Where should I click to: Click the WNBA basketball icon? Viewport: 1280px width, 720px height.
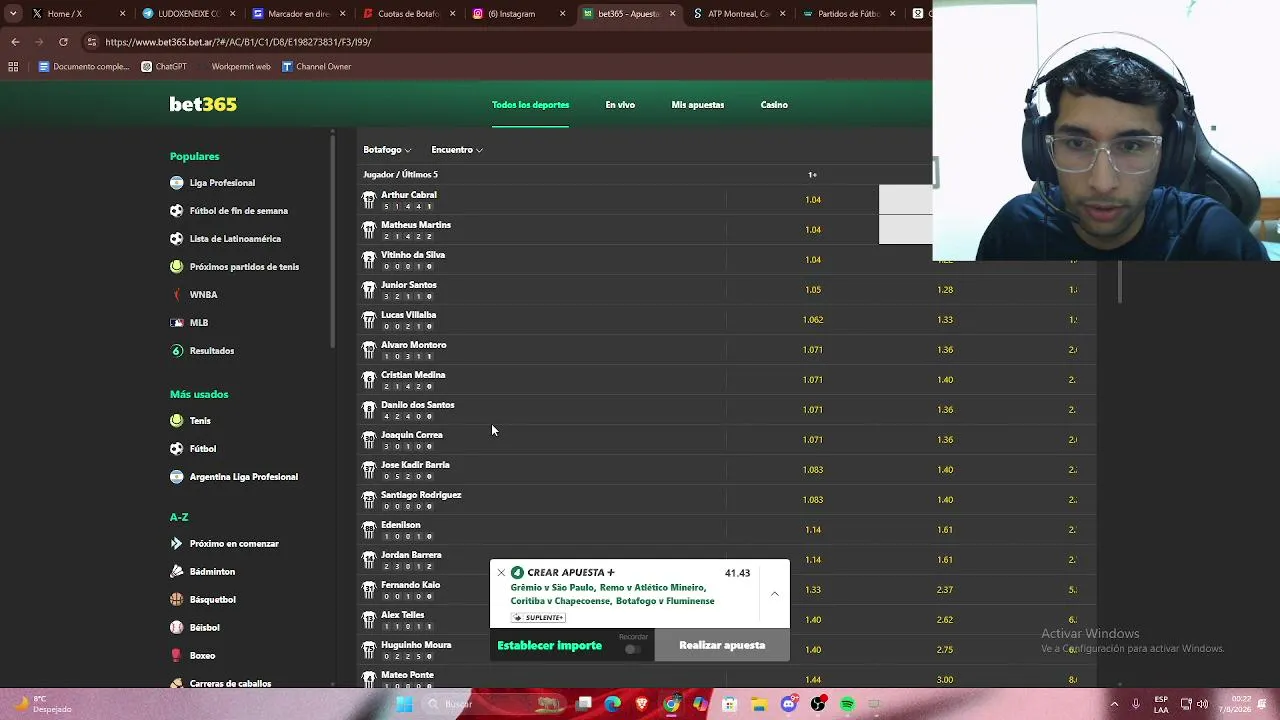[x=177, y=295]
